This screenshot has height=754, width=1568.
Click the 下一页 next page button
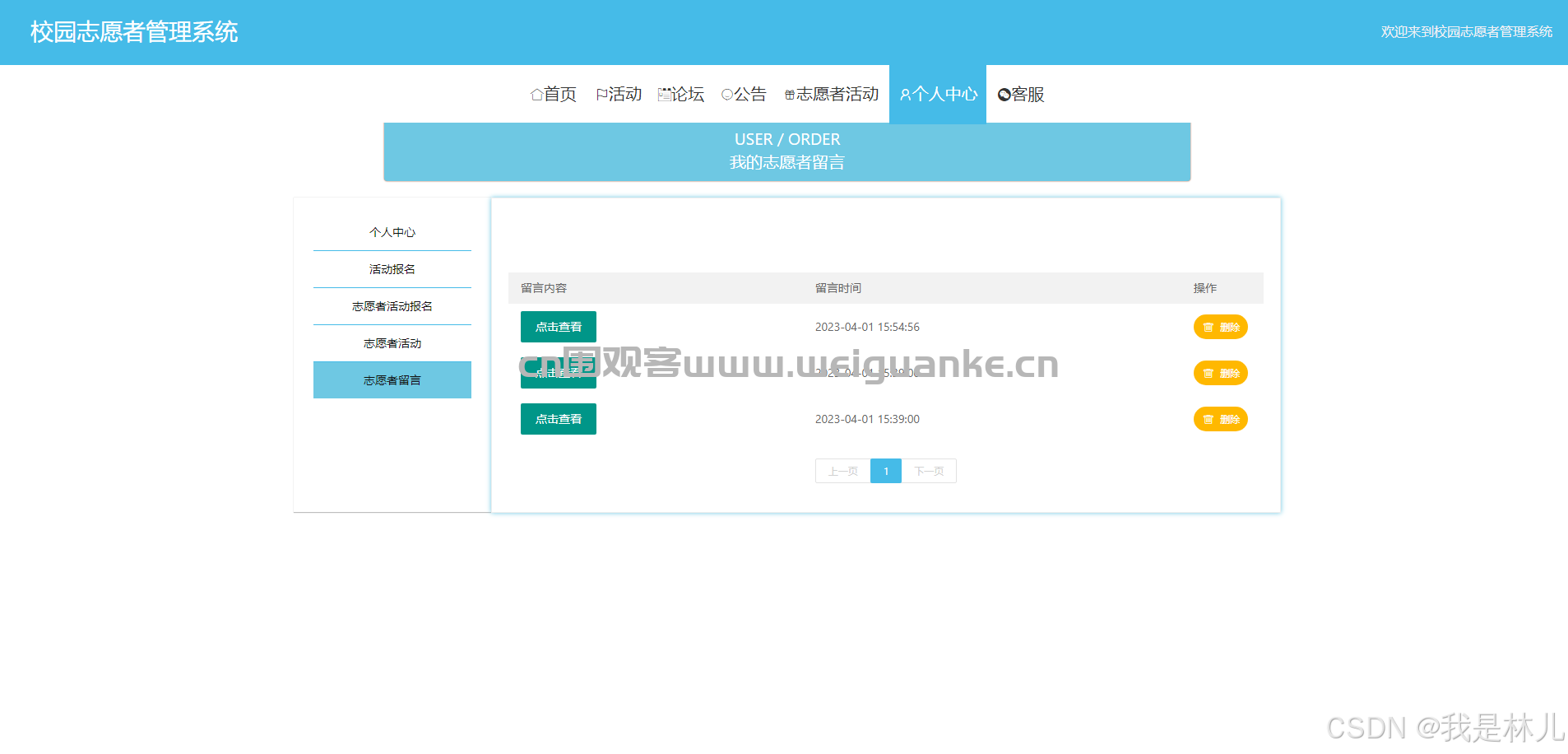[929, 471]
